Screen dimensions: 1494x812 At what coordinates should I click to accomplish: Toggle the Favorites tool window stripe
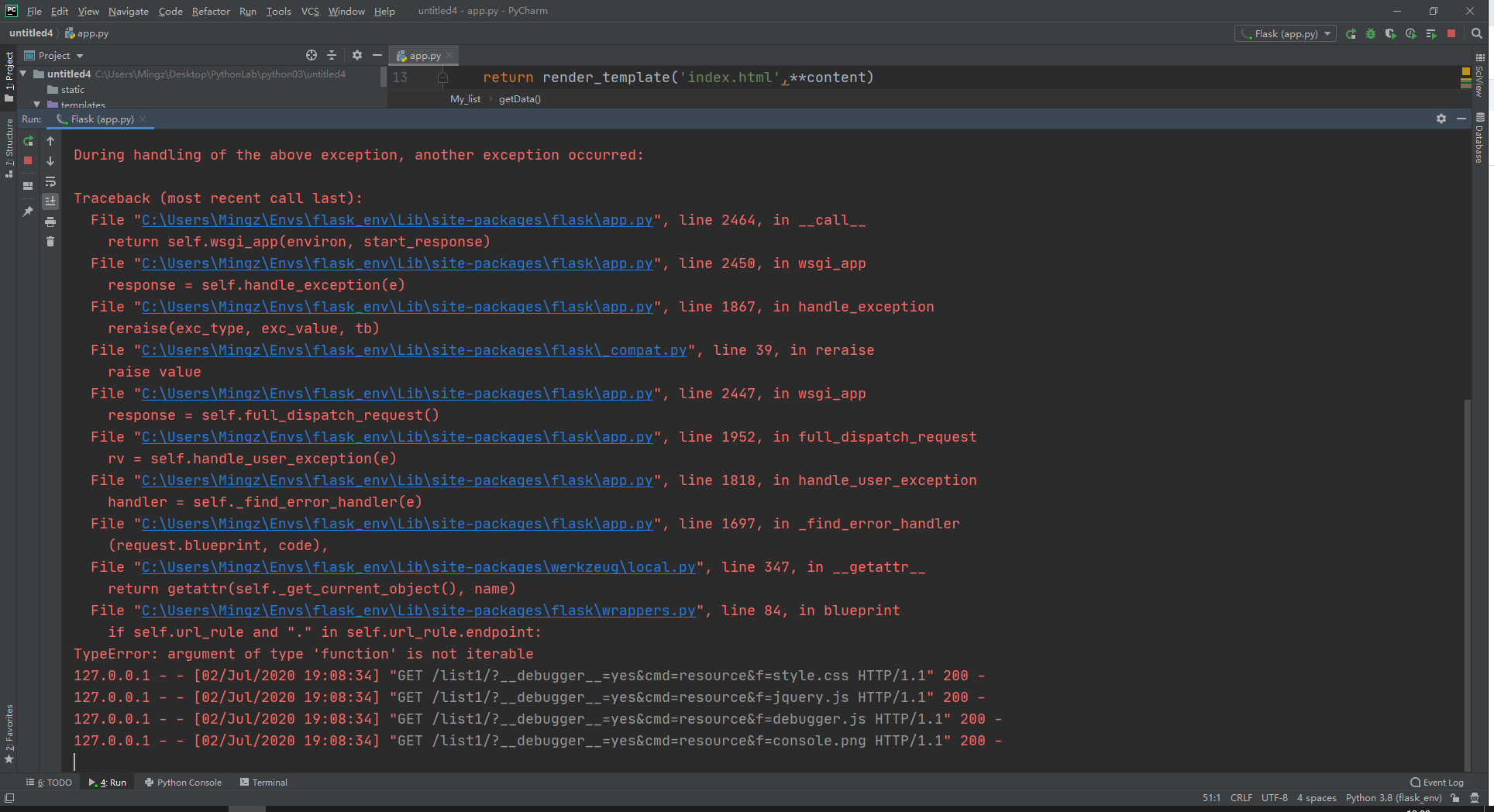pos(9,734)
